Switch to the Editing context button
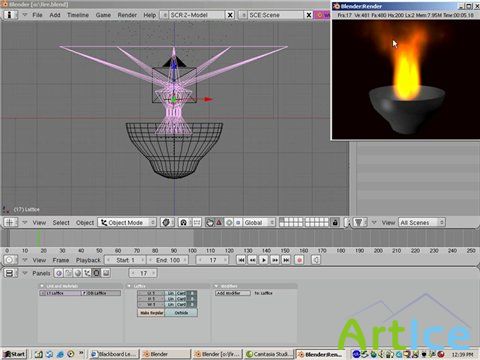The image size is (480, 360). [96, 273]
